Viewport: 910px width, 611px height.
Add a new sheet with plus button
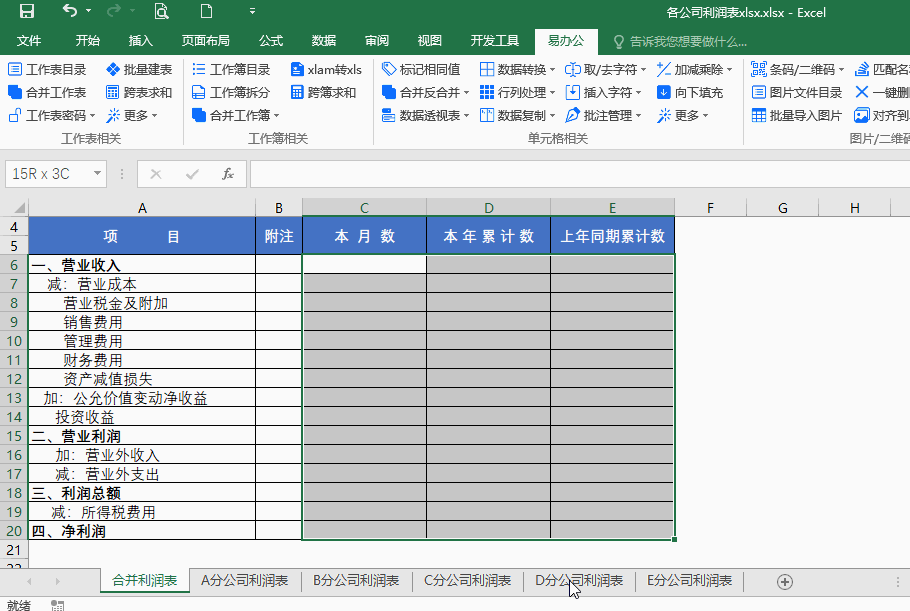click(785, 581)
